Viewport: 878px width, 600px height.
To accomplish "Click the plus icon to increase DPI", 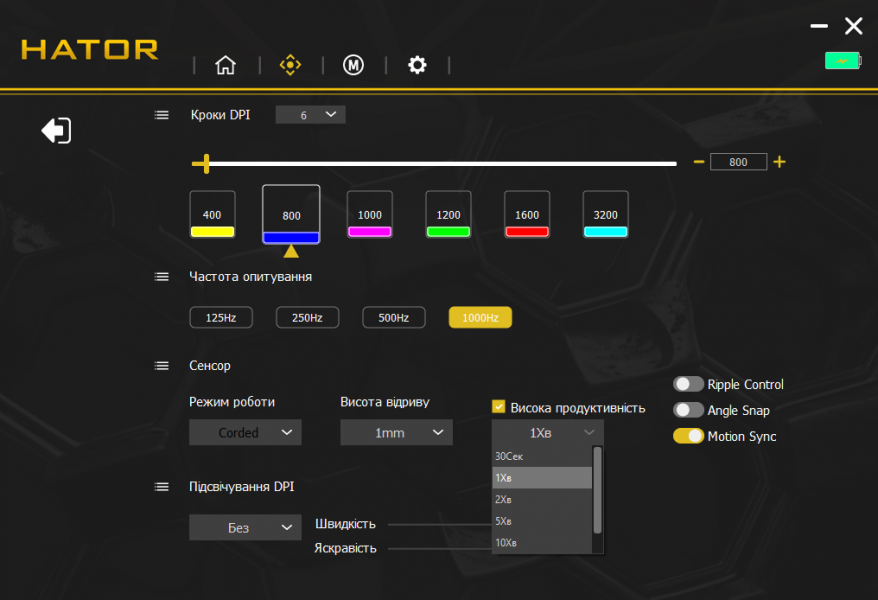I will 779,162.
